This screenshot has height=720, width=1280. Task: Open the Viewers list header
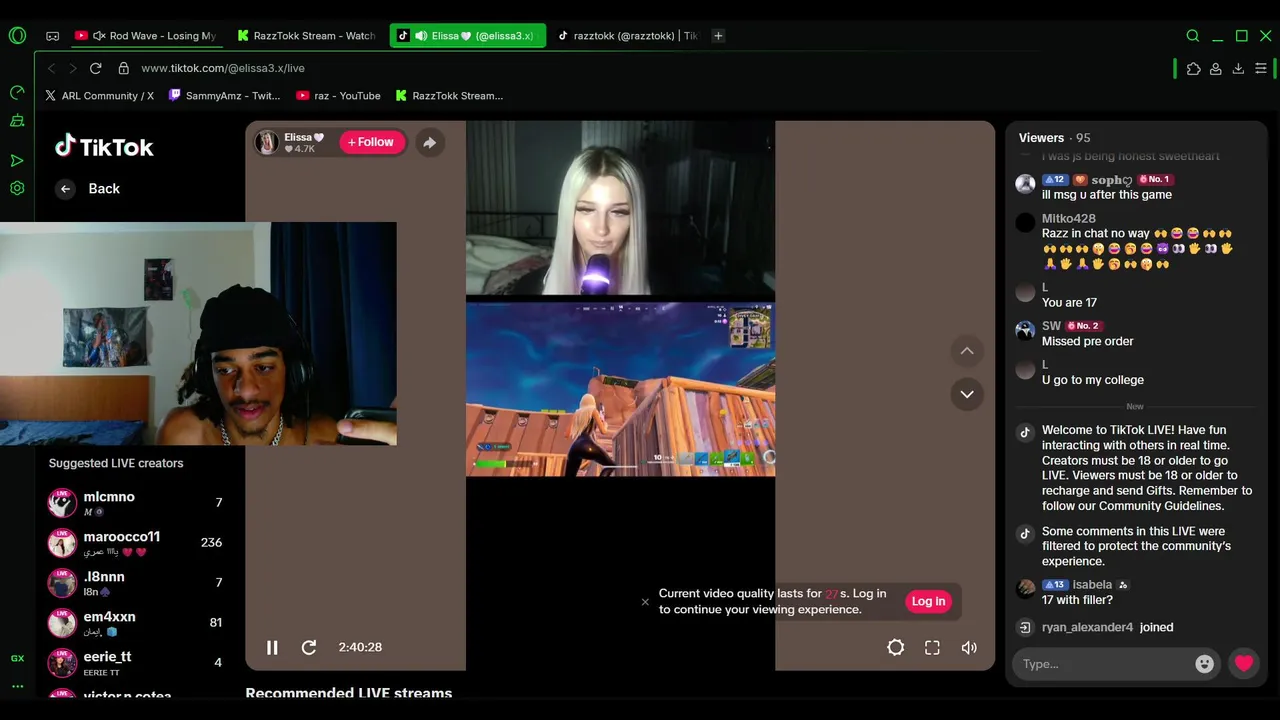1054,138
